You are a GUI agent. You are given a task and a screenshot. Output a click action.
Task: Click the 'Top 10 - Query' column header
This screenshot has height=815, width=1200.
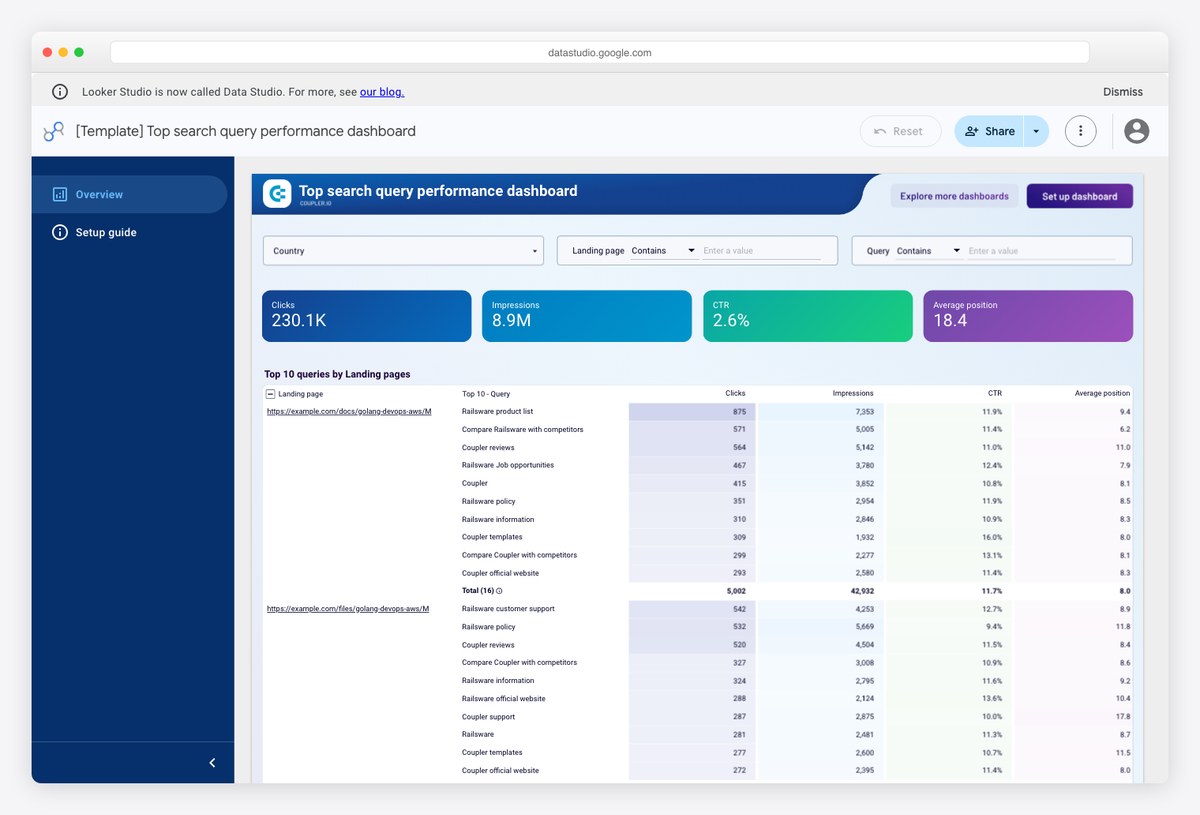point(486,394)
